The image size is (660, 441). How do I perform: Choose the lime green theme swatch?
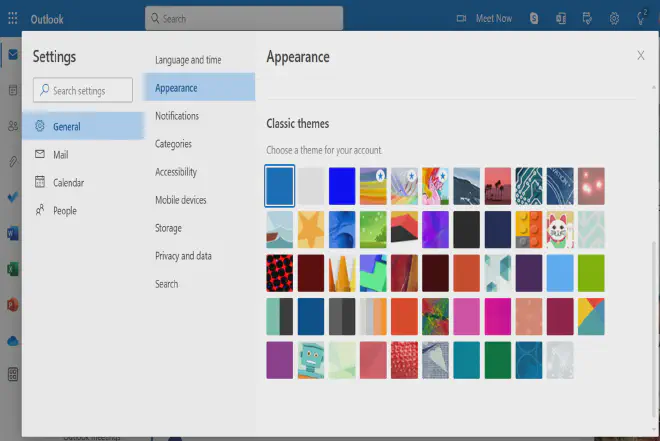tap(591, 273)
